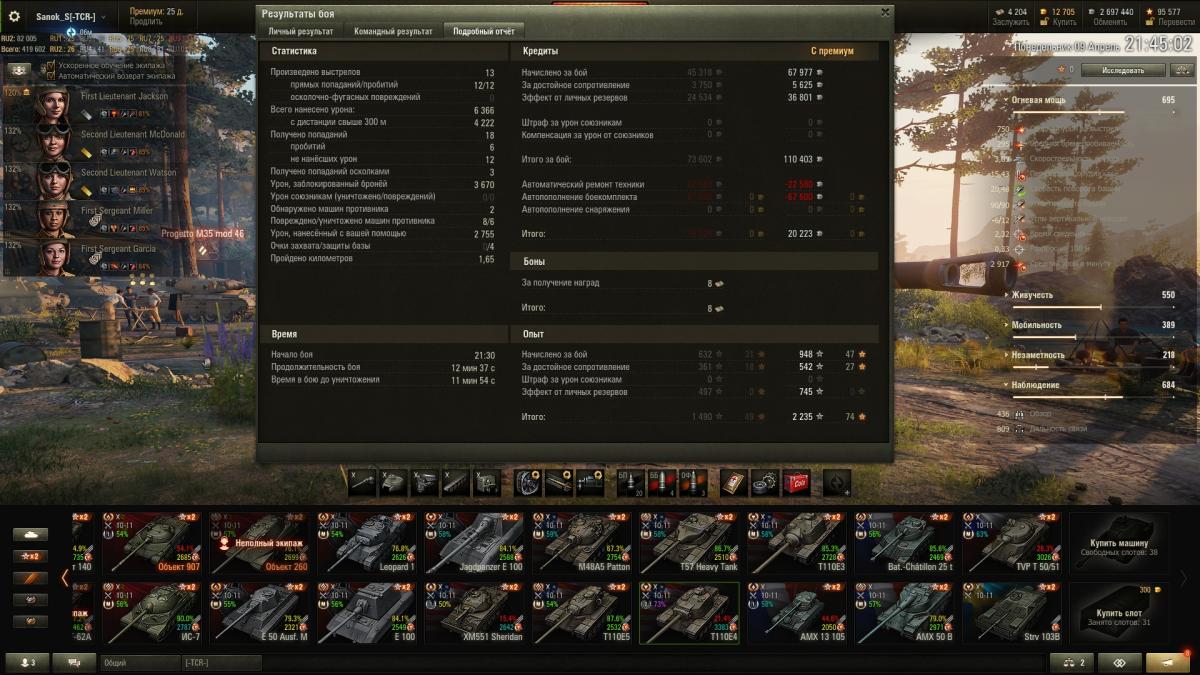The height and width of the screenshot is (675, 1200).
Task: Click Обменять under the 2 697 440 credits balance
Action: [1111, 22]
